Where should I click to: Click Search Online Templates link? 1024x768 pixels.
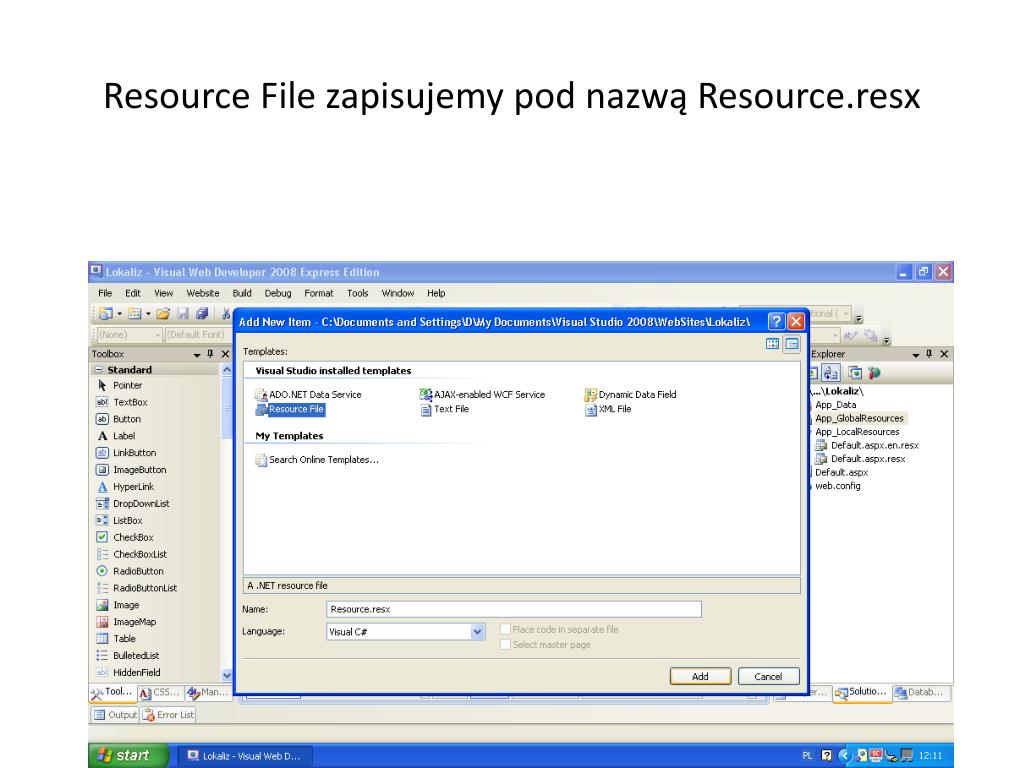coord(317,460)
